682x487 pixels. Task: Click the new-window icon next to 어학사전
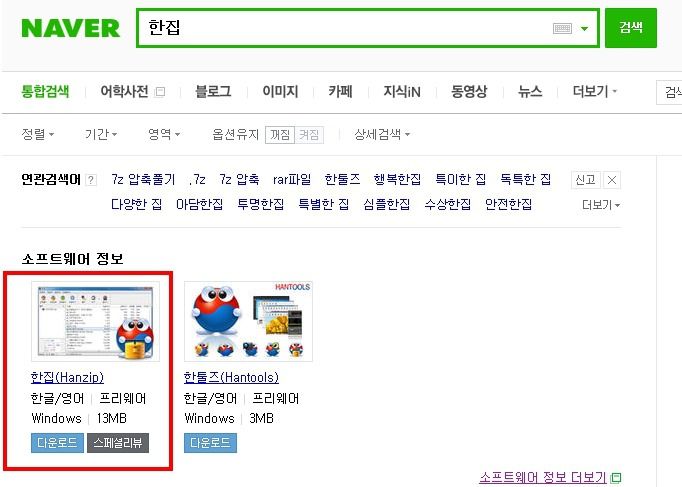click(160, 92)
